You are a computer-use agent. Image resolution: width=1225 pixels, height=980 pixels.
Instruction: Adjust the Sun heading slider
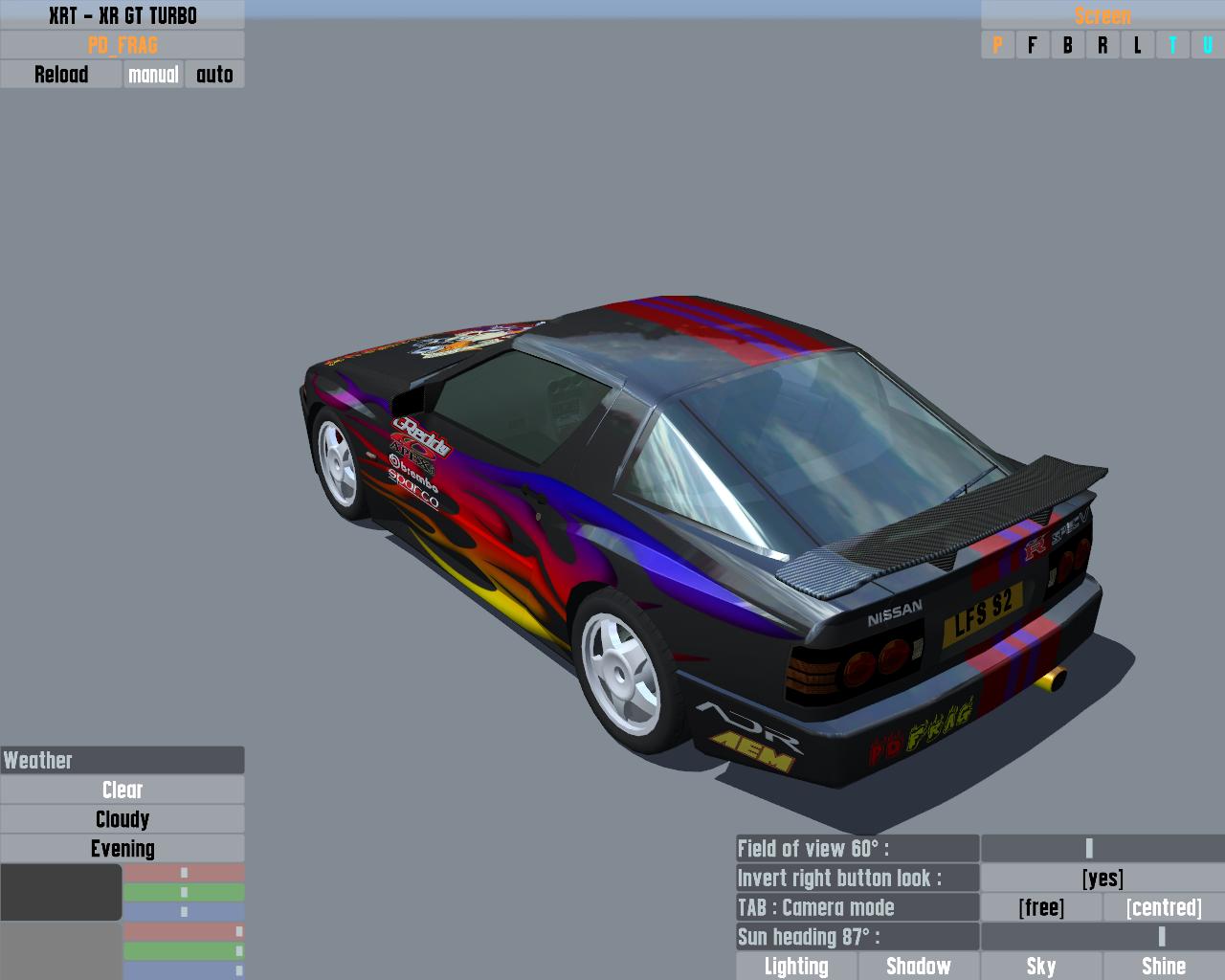[1102, 937]
